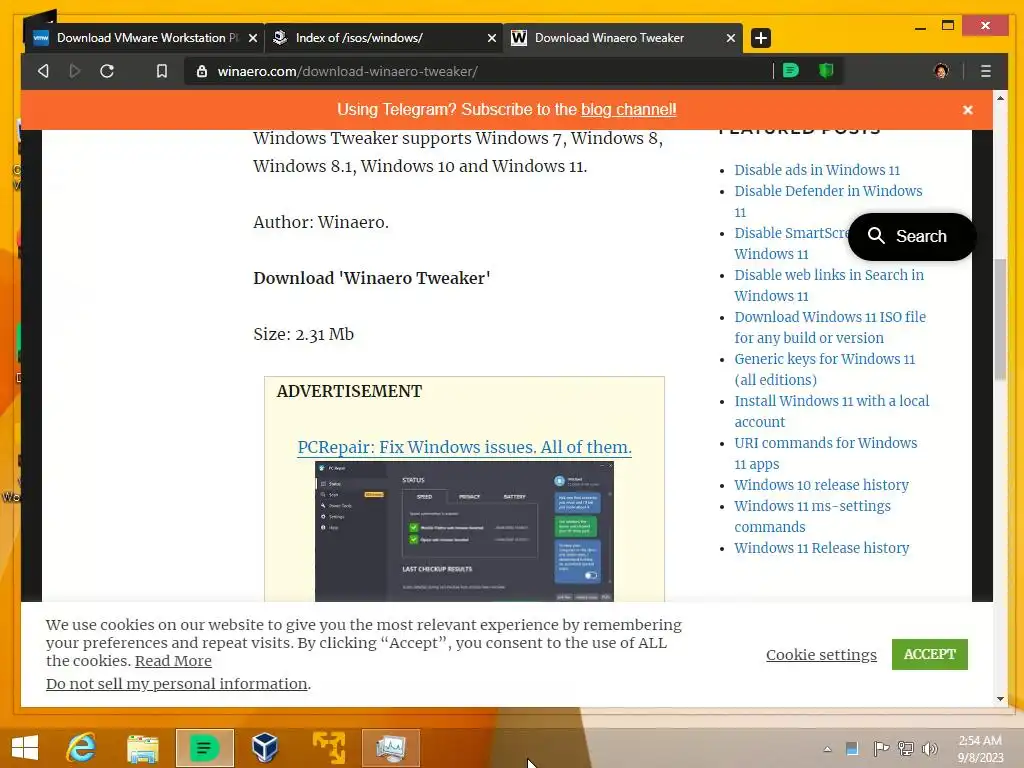Show hidden tray icons arrow
Image resolution: width=1024 pixels, height=768 pixels.
click(827, 749)
